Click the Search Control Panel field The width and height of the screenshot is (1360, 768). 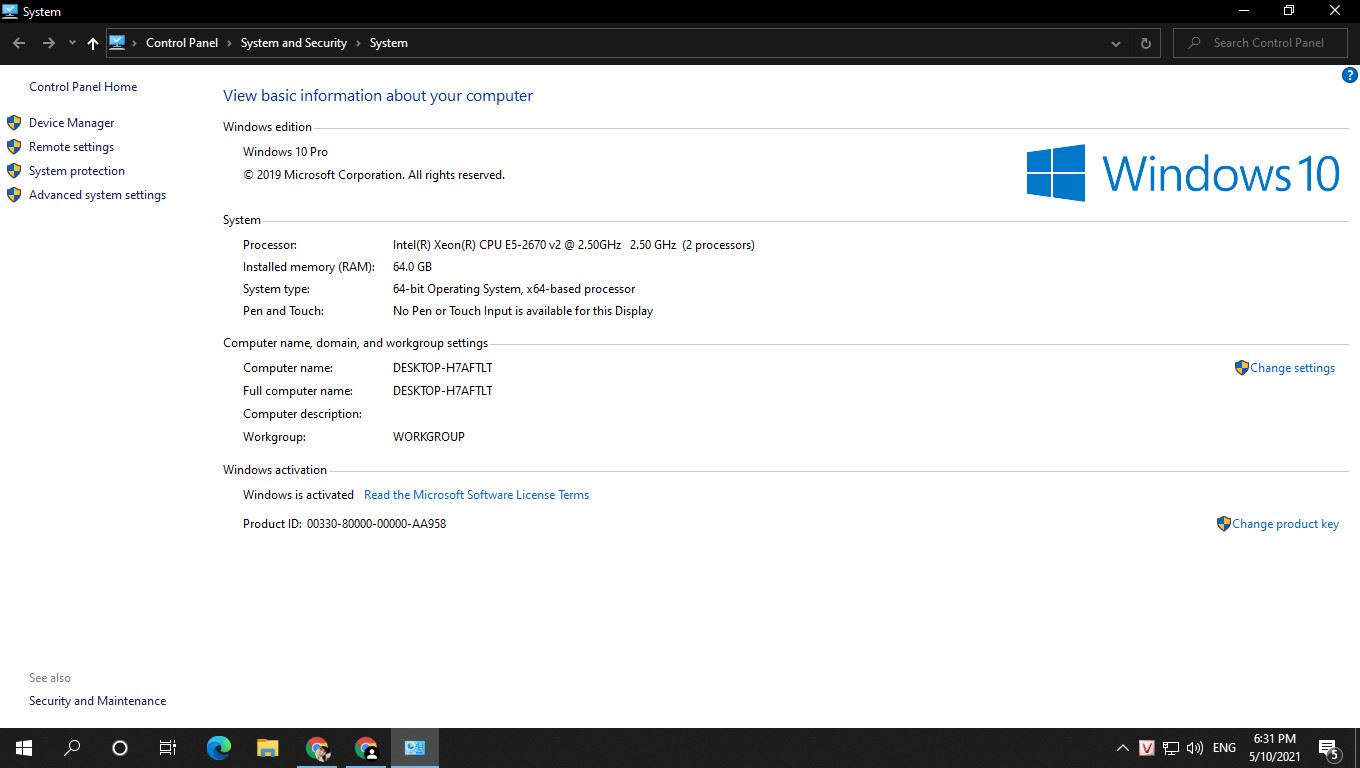coord(1268,43)
